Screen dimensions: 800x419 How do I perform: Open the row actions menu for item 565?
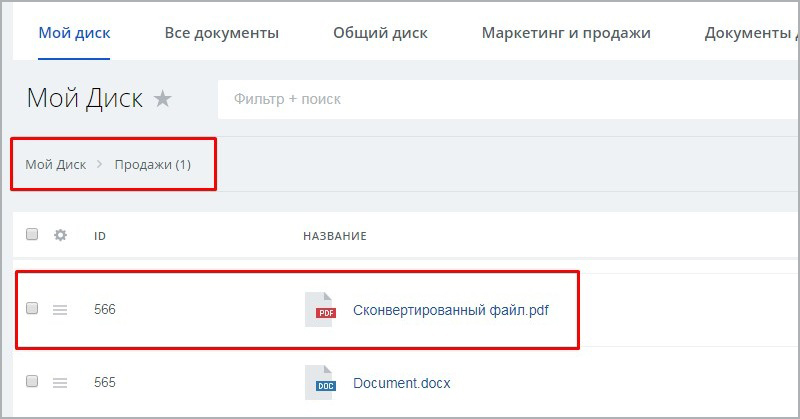point(60,383)
